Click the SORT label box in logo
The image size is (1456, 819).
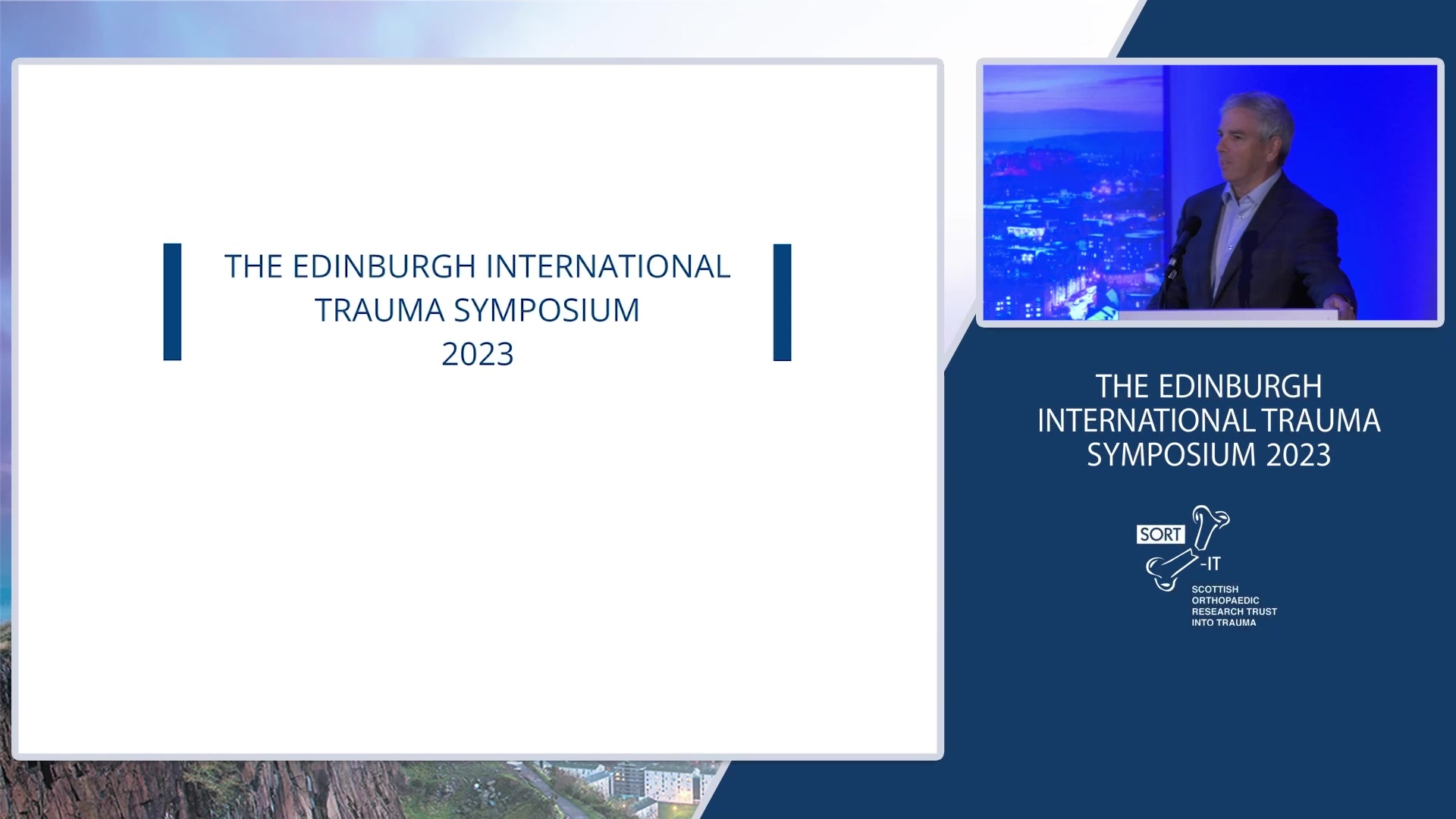click(x=1160, y=535)
